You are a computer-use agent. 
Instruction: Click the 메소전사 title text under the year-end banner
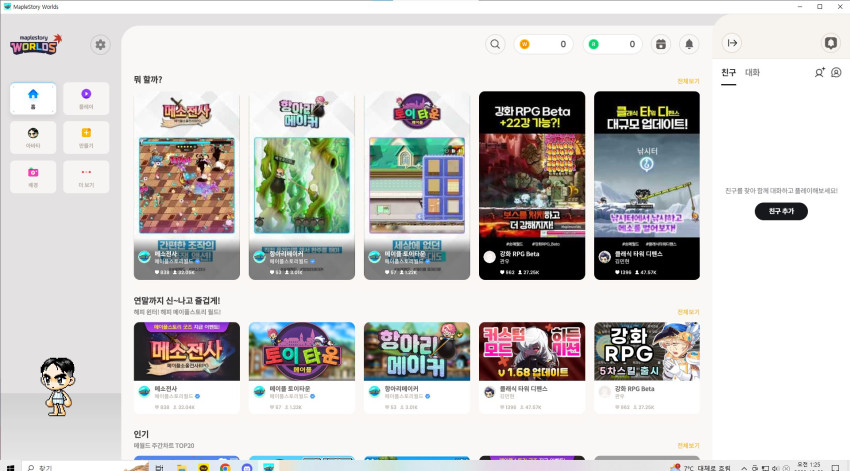tap(166, 389)
